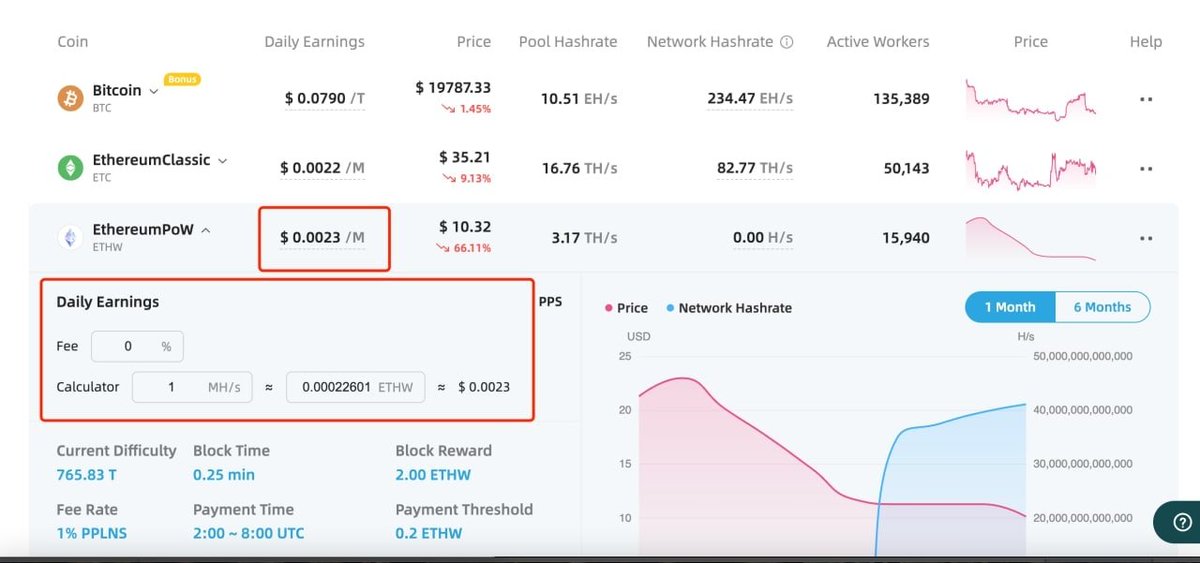
Task: Click EthereumClassic daily earnings $ 0.0022 /M
Action: tap(324, 169)
